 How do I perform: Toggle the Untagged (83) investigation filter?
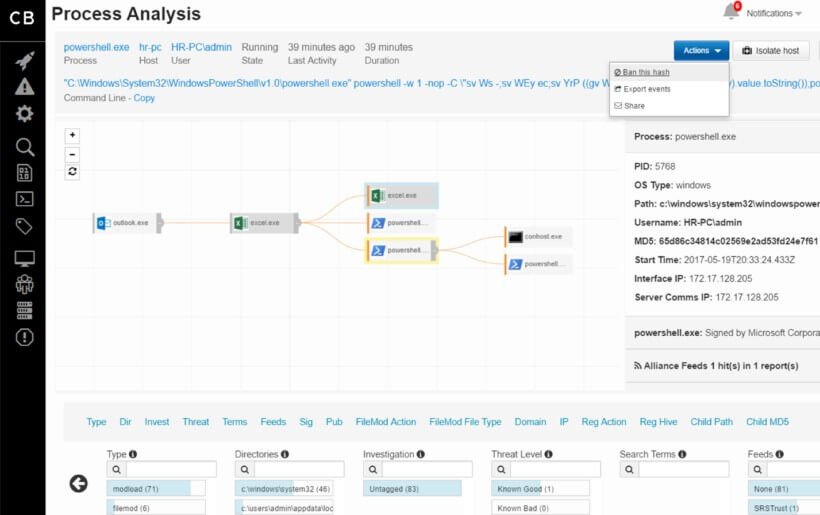pos(412,489)
